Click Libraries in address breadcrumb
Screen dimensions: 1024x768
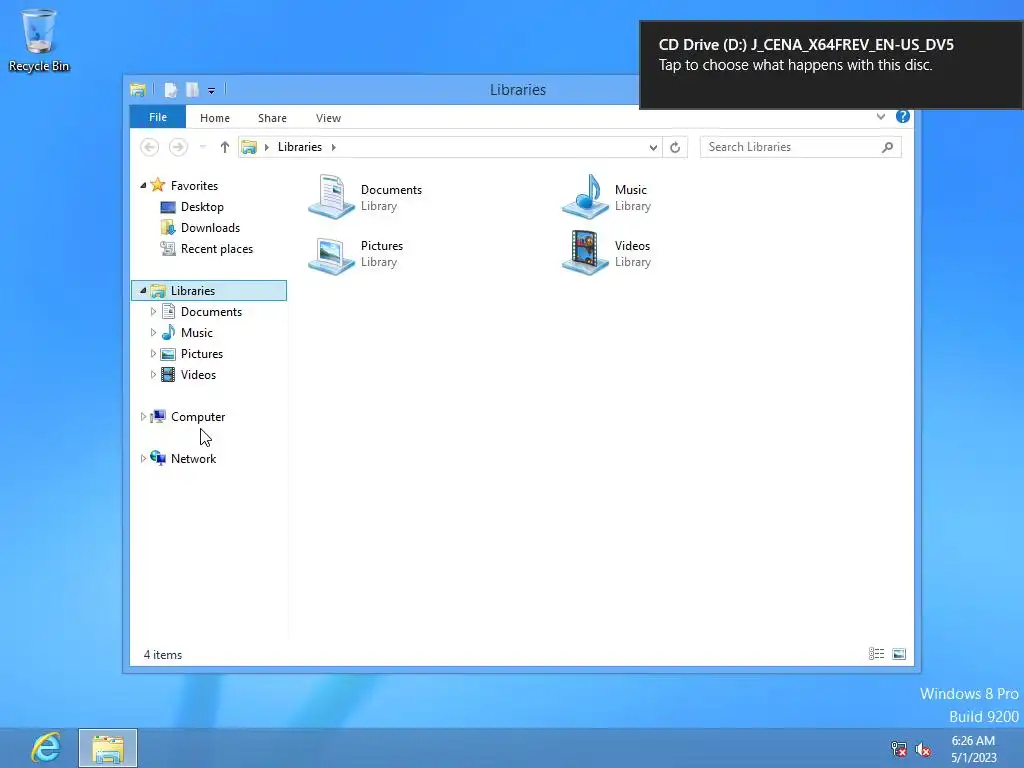click(x=300, y=148)
